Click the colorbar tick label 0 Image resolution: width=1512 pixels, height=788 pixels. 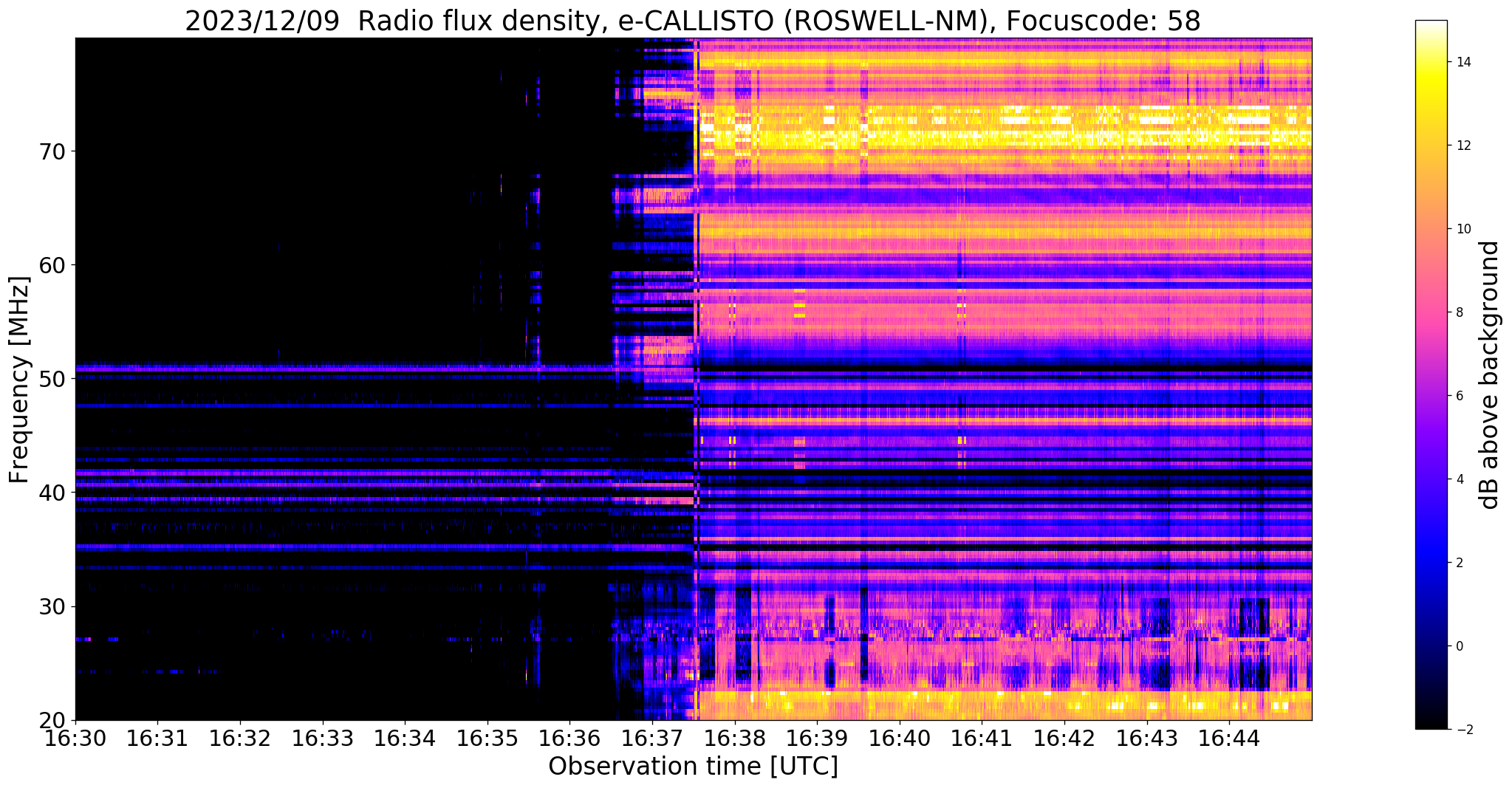(1459, 646)
